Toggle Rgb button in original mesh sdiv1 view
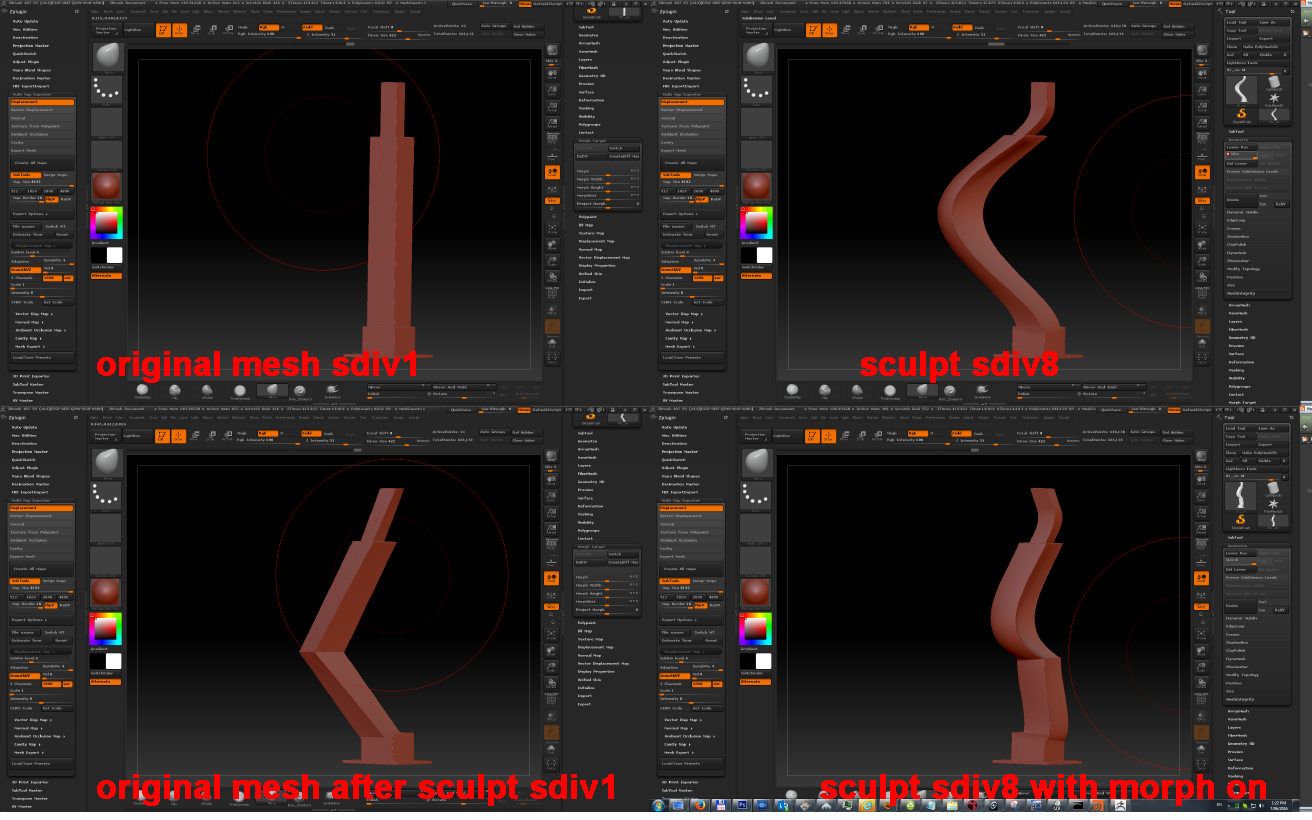 tap(268, 27)
